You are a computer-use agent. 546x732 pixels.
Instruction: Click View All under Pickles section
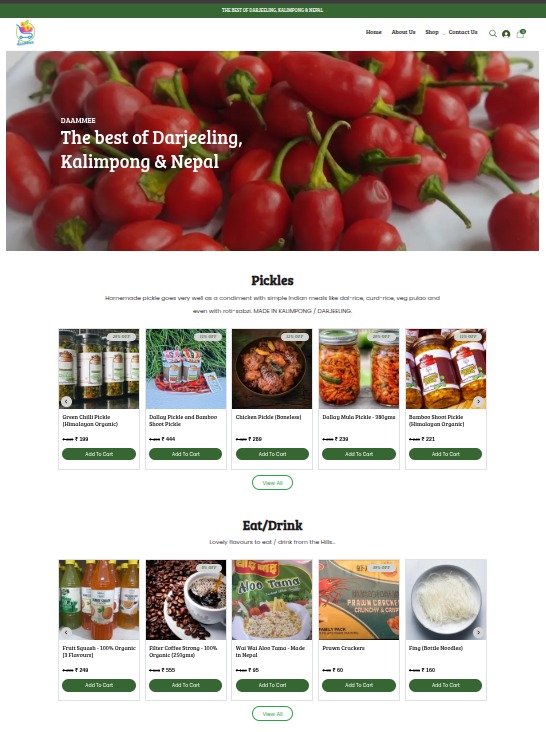pos(273,483)
